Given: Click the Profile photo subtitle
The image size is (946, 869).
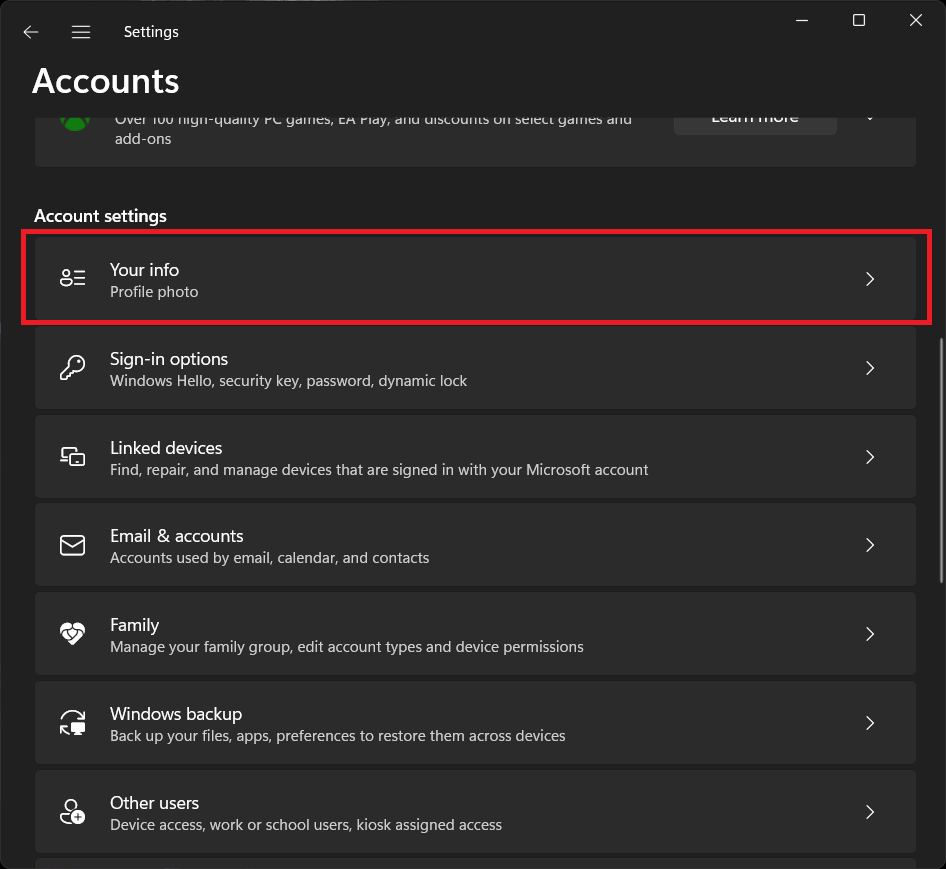Looking at the screenshot, I should click(x=154, y=292).
